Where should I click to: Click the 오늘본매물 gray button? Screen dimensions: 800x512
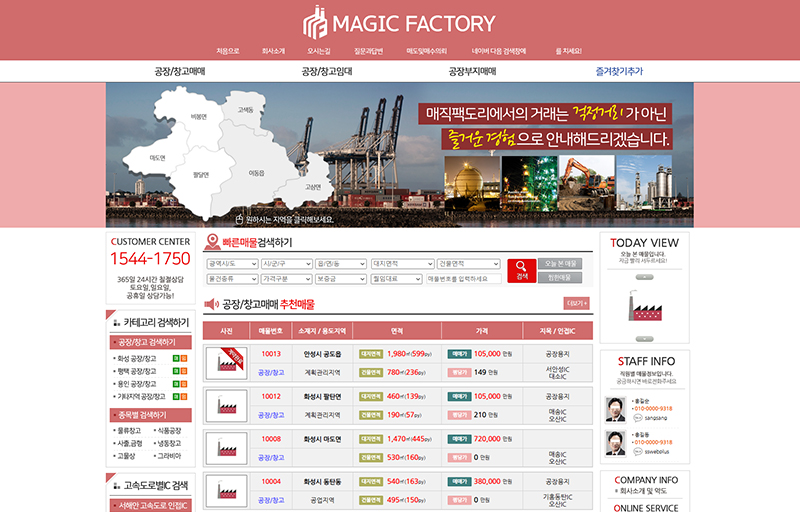(560, 264)
